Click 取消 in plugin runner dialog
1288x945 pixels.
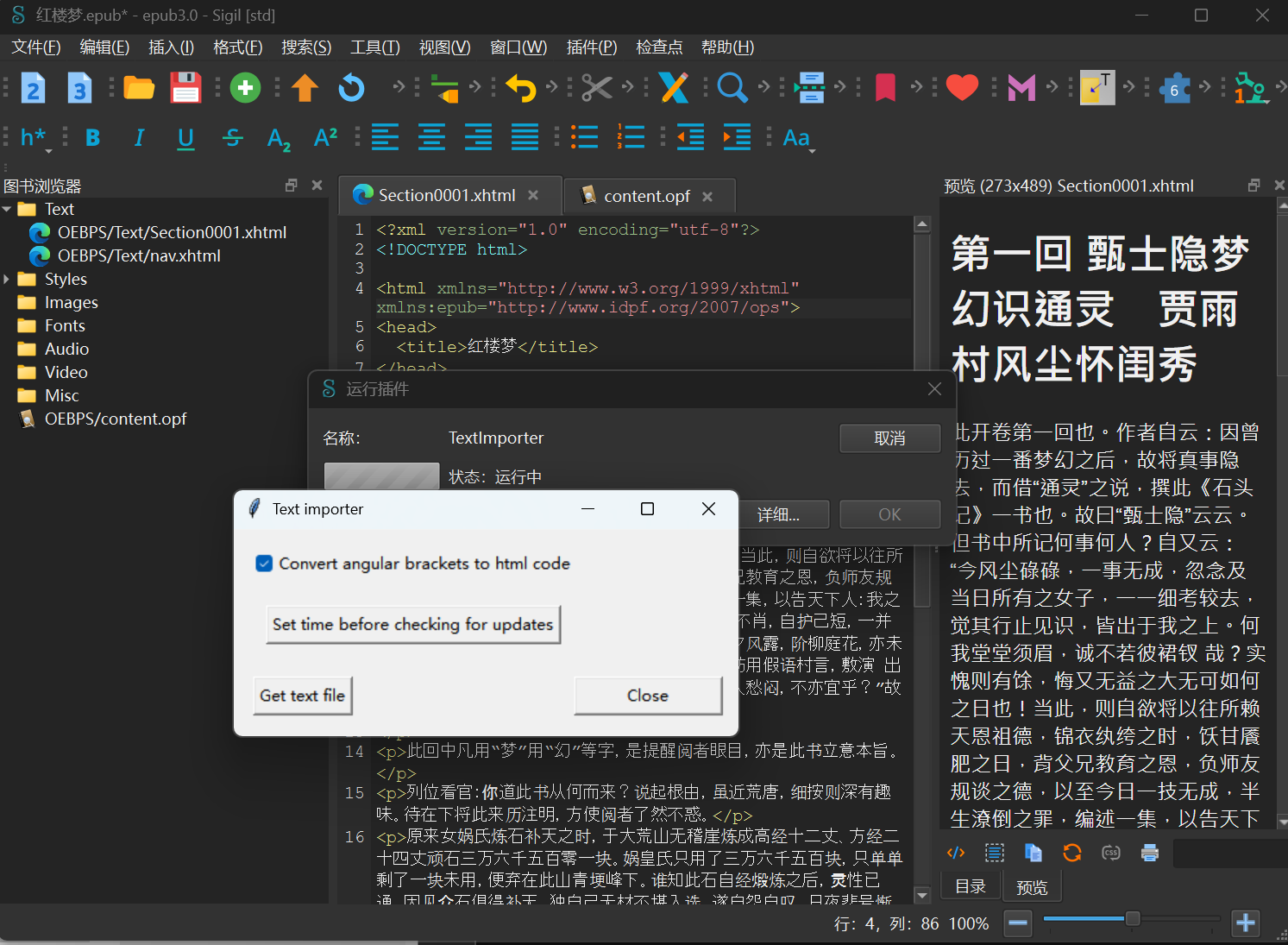pos(889,438)
